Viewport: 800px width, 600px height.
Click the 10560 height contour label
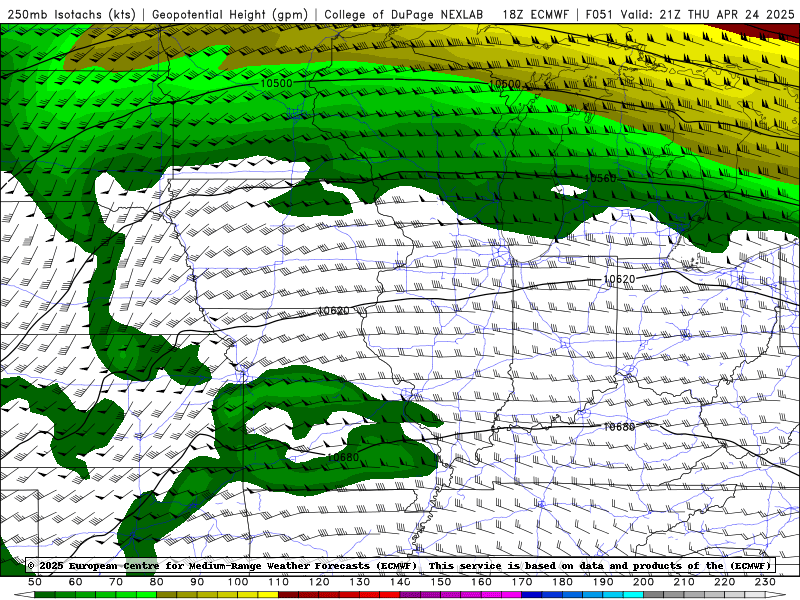click(600, 178)
